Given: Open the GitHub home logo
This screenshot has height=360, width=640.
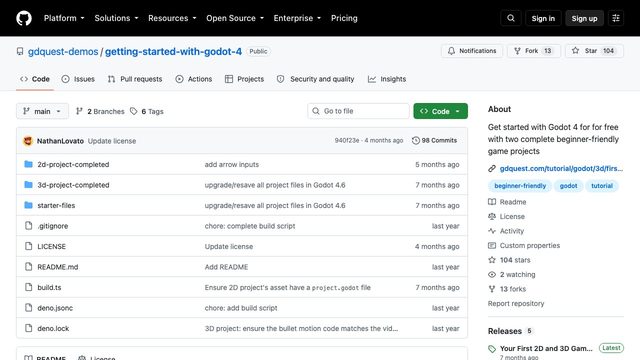Looking at the screenshot, I should click(x=24, y=18).
